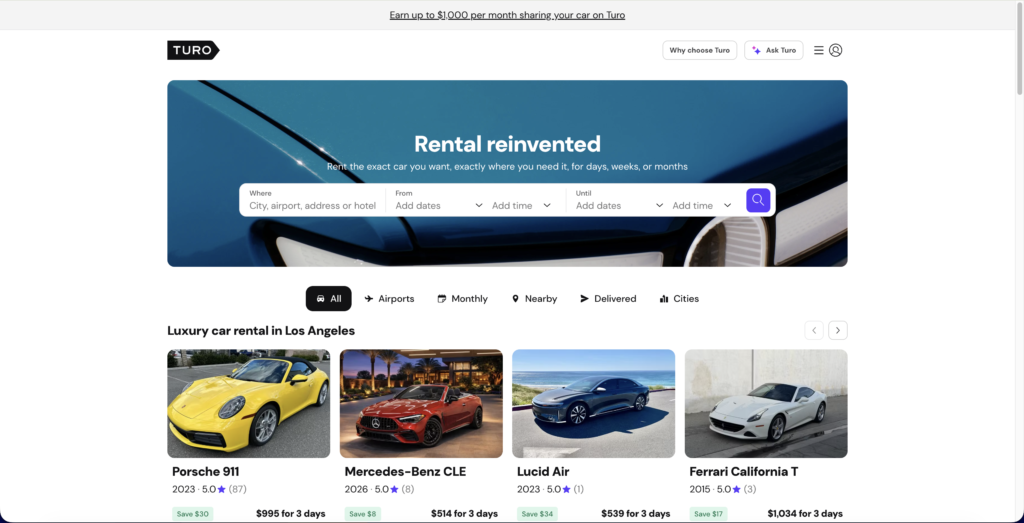Screen dimensions: 1024x523
Task: Open the From Add dates dropdown
Action: point(439,205)
